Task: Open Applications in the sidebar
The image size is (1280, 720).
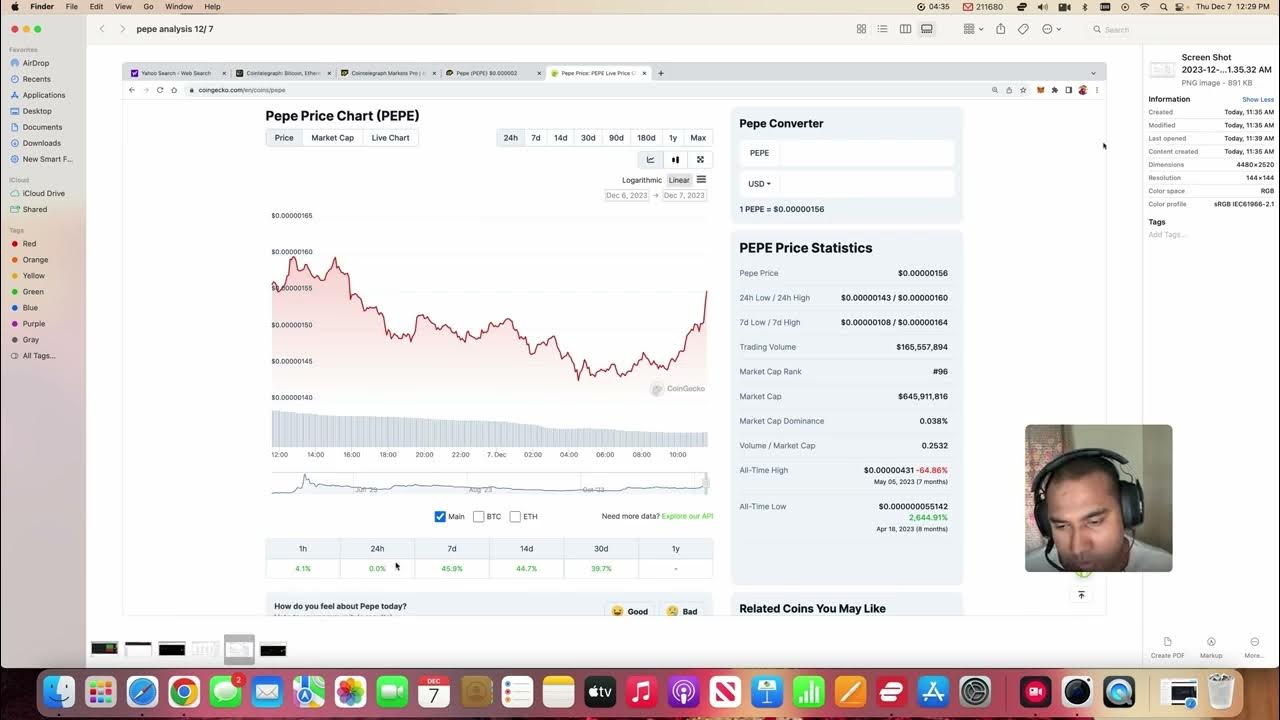Action: pos(43,95)
